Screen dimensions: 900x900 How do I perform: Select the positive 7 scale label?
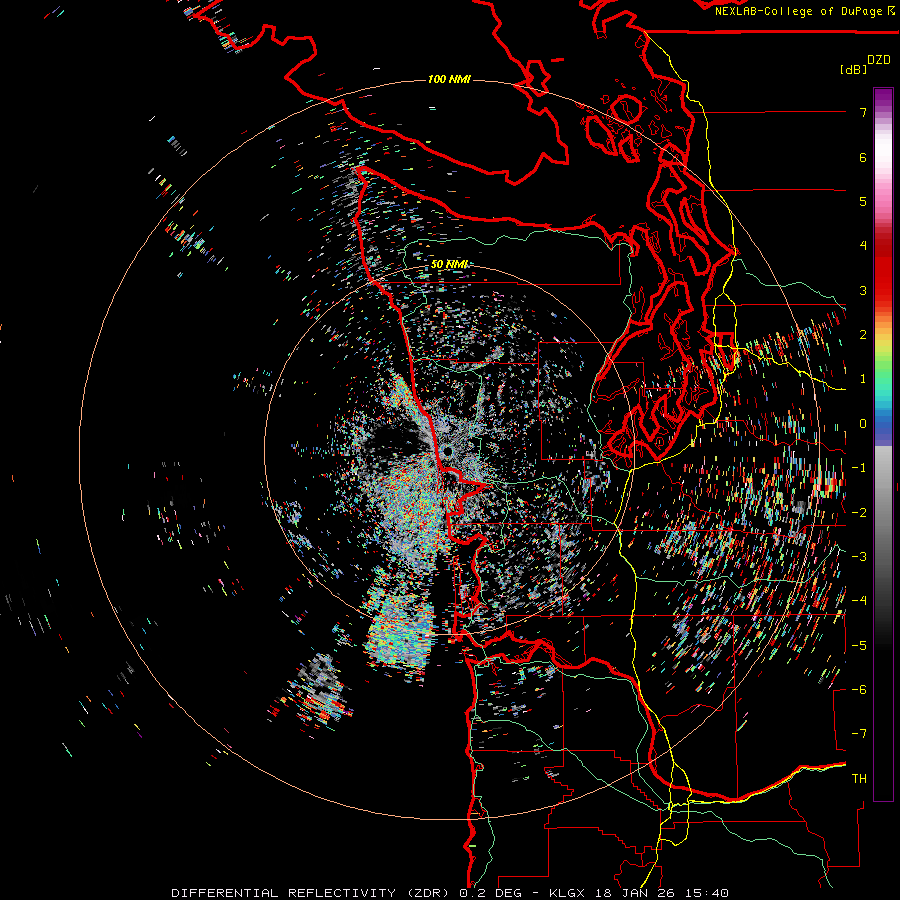click(x=863, y=112)
